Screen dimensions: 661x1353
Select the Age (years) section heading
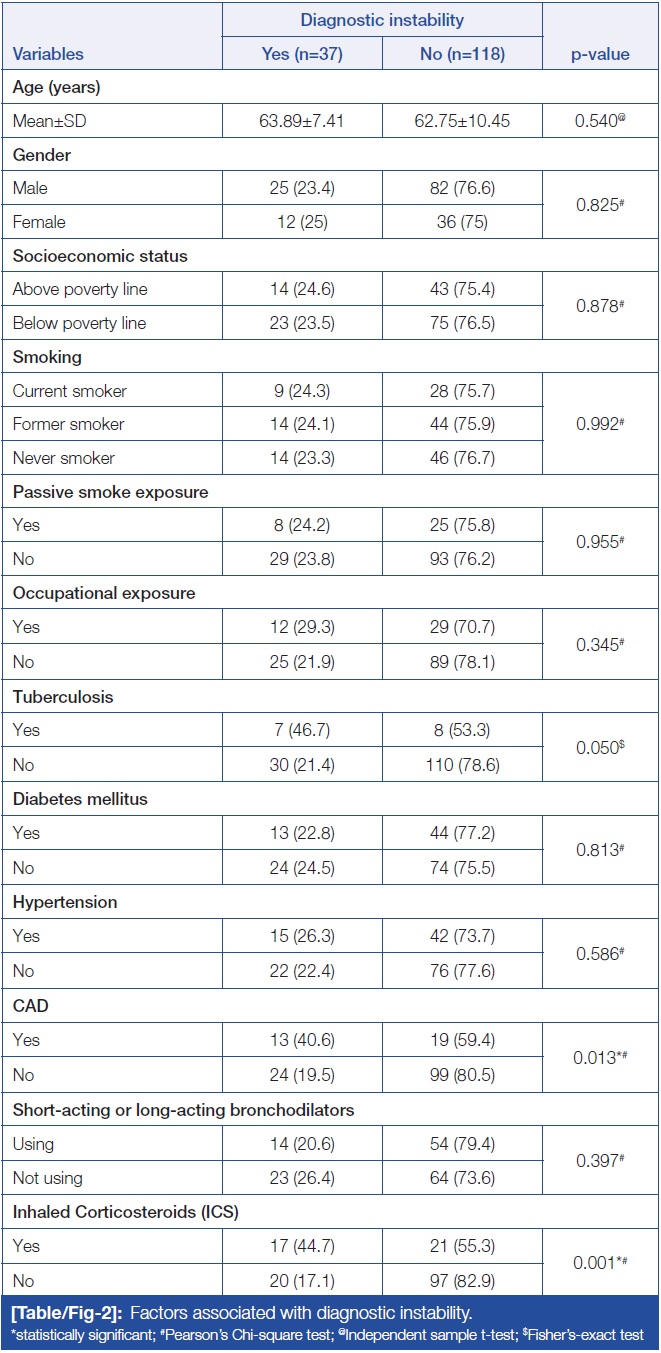(x=56, y=87)
